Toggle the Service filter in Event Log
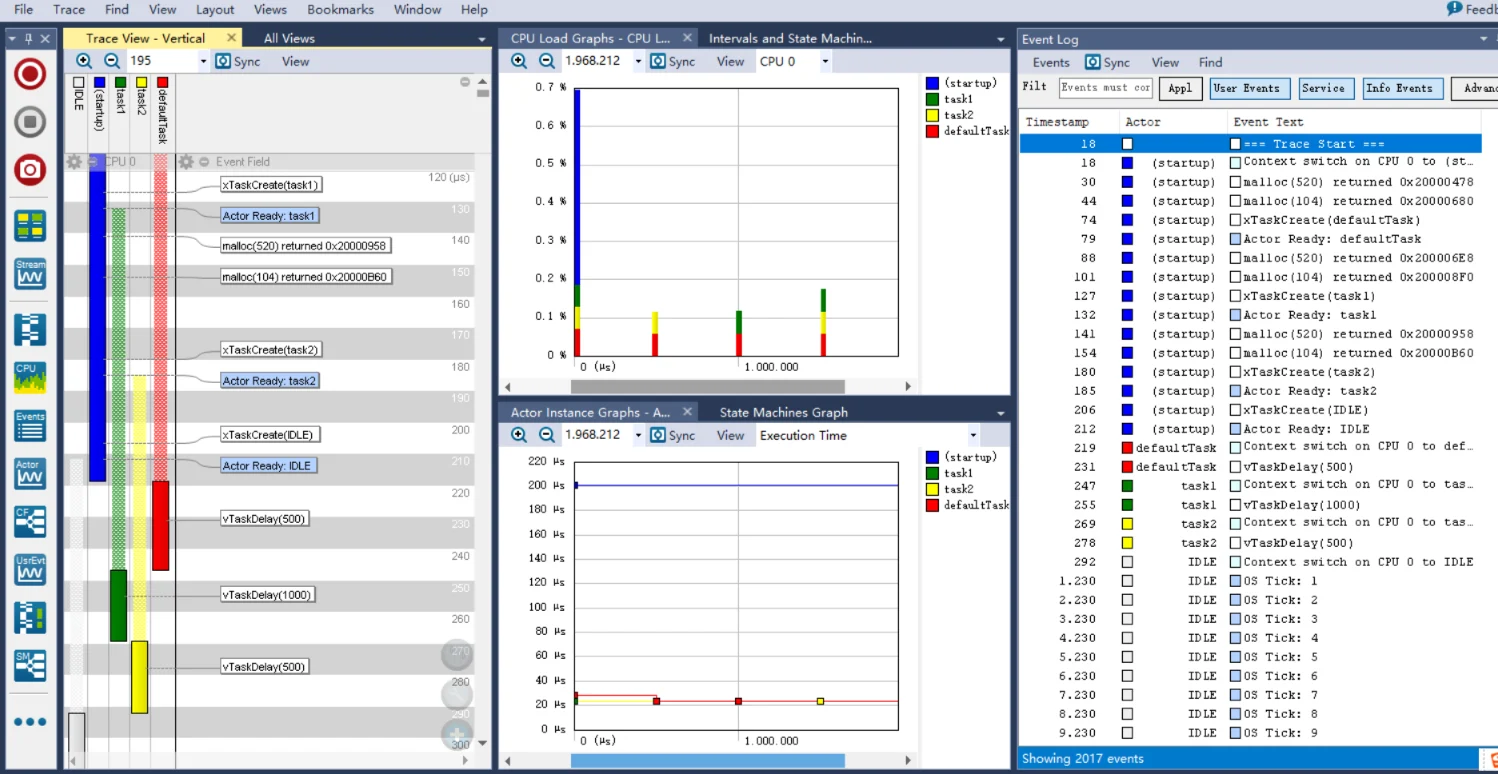This screenshot has height=774, width=1498. tap(1323, 88)
